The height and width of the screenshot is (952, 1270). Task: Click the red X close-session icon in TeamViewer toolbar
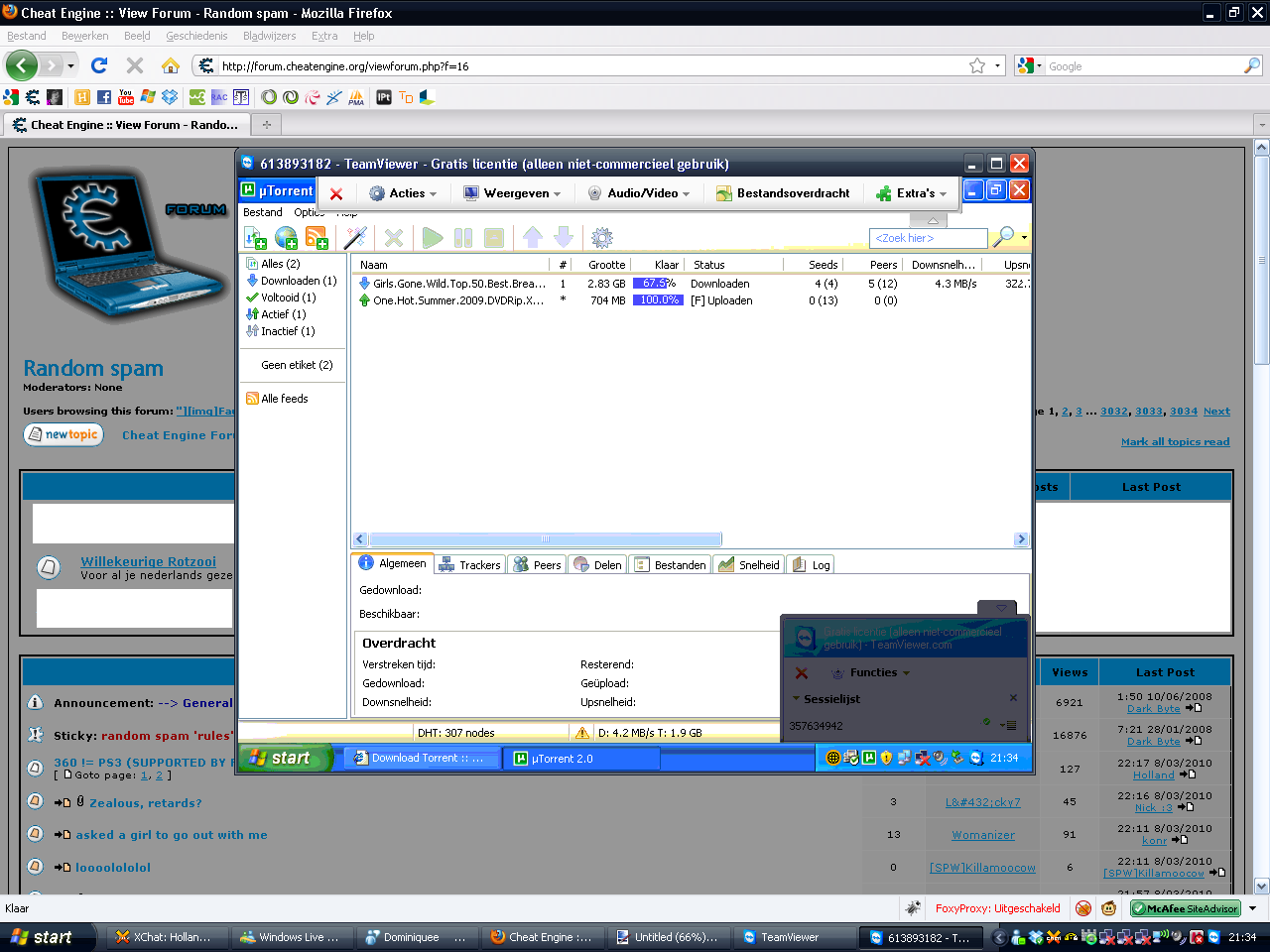[336, 194]
